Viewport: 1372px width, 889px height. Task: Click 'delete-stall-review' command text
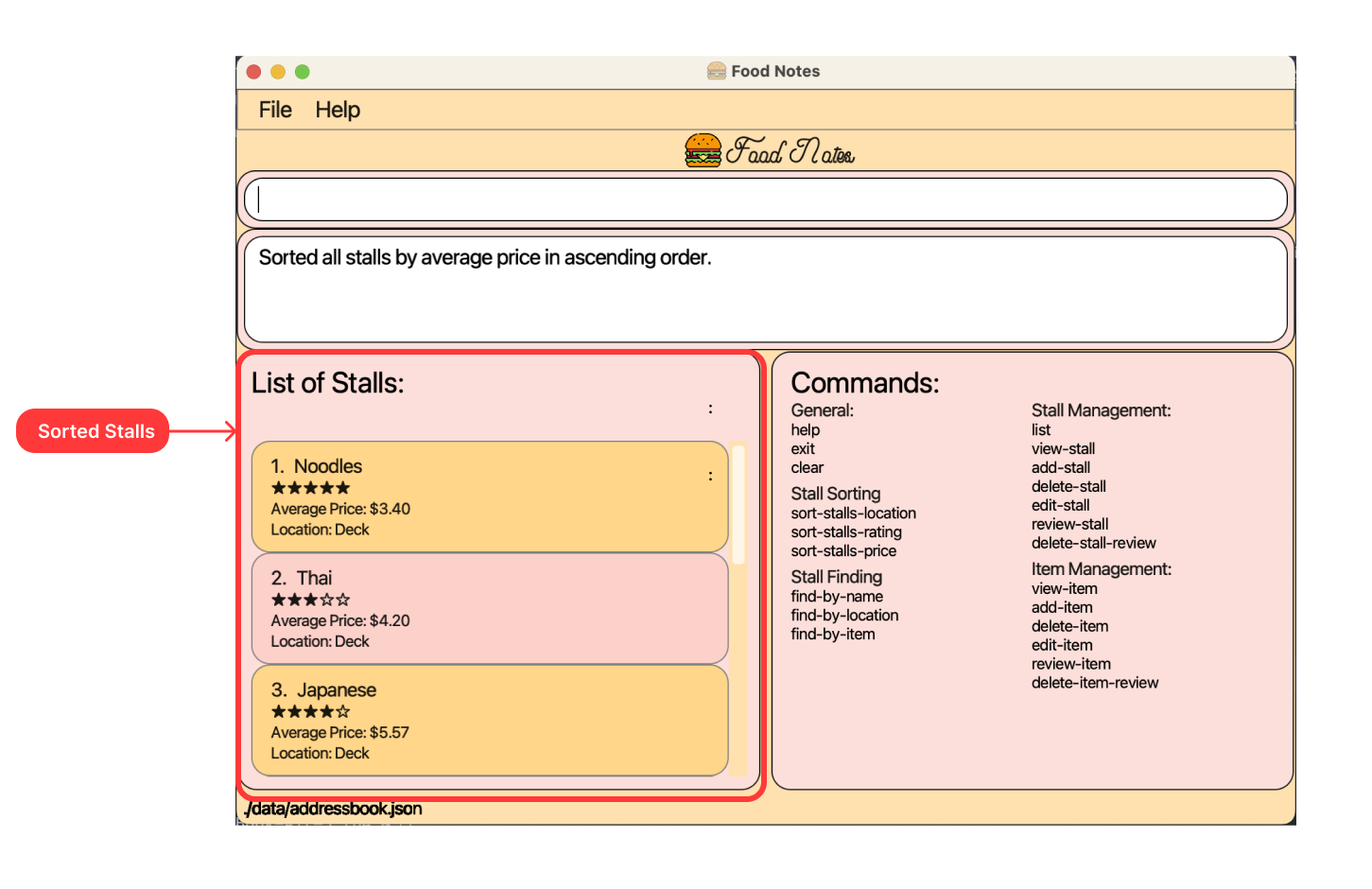click(x=1094, y=543)
